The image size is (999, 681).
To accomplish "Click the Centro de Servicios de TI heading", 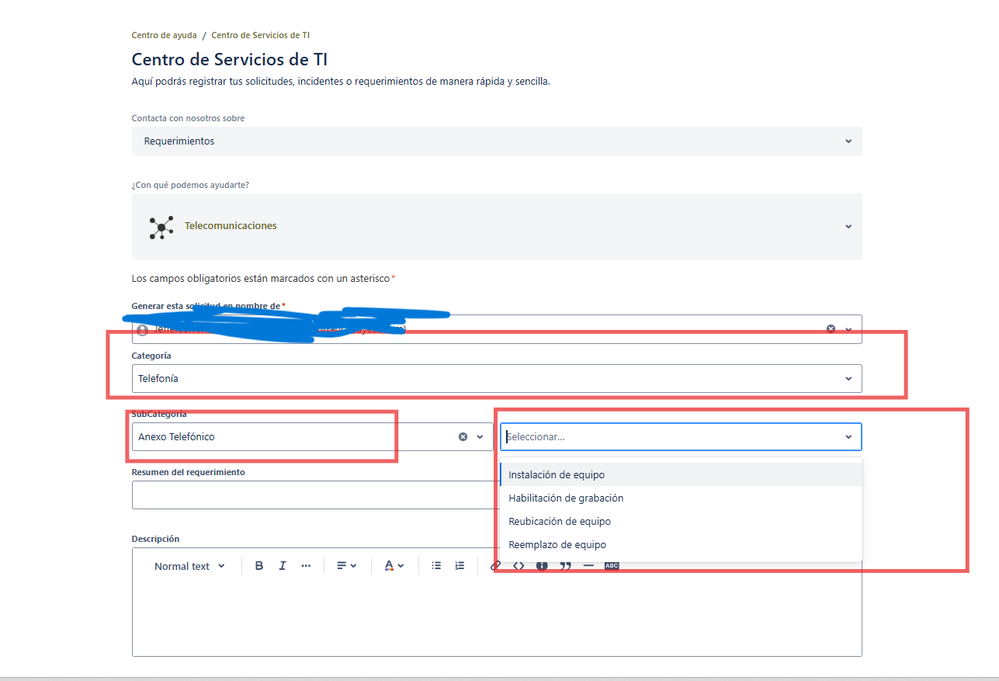I will [229, 59].
